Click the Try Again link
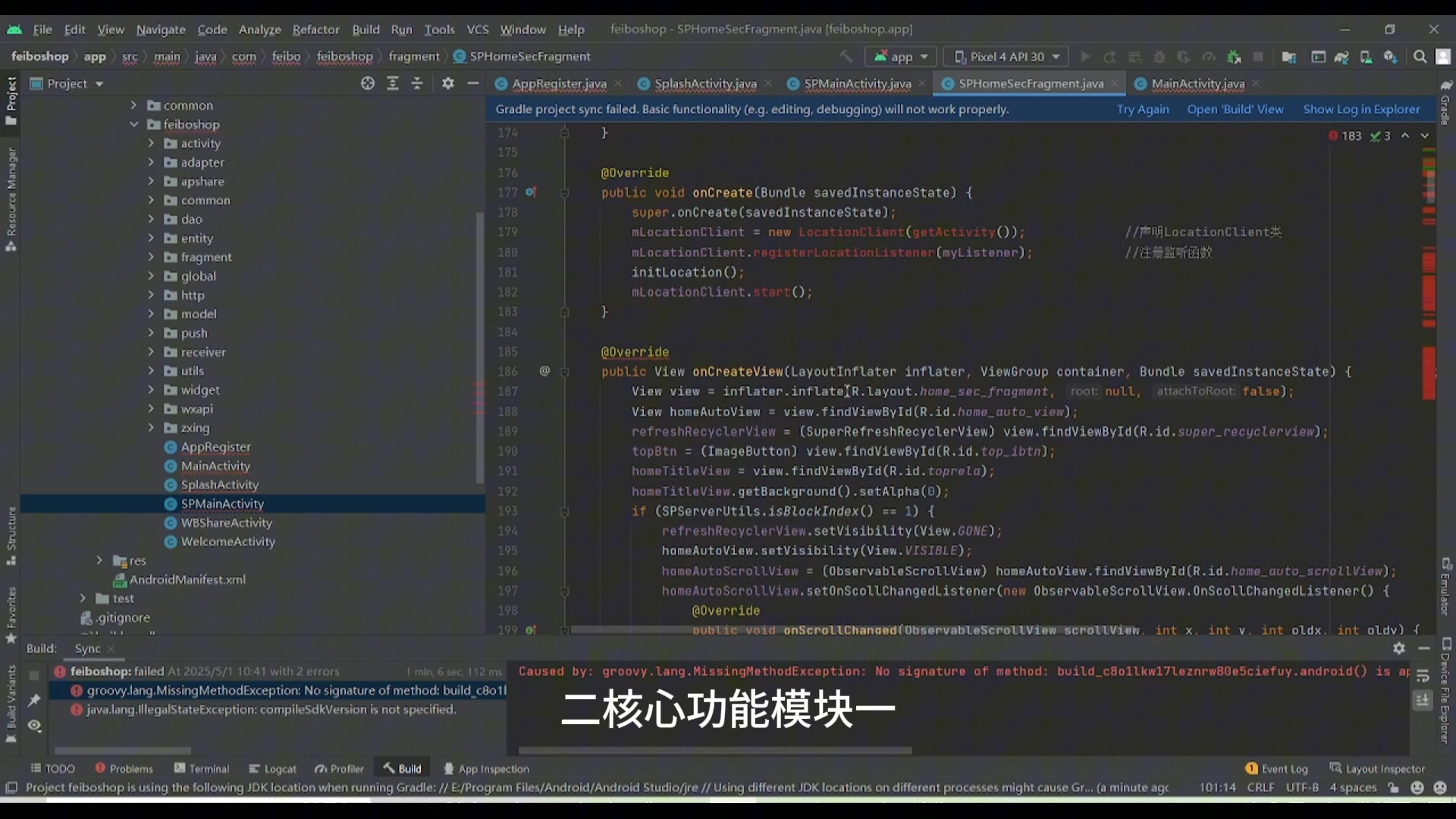Viewport: 1456px width, 819px height. 1143,109
